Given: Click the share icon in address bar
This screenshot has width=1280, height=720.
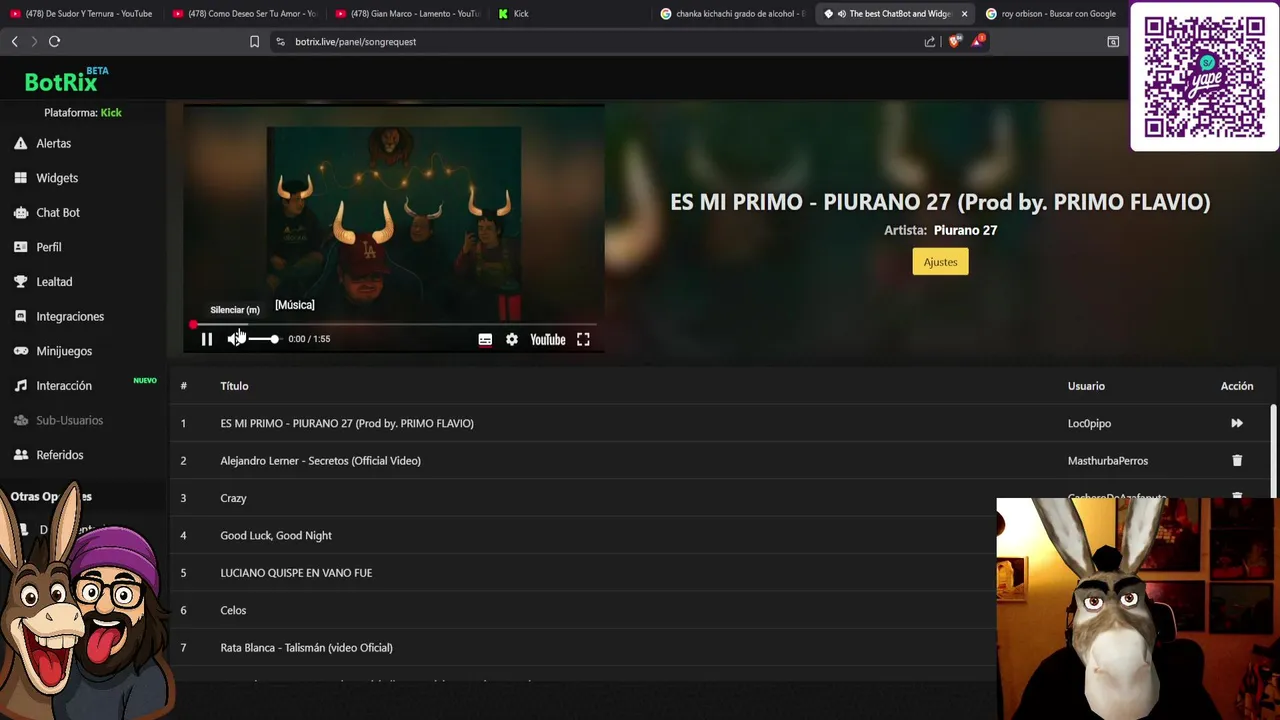Looking at the screenshot, I should (x=930, y=42).
